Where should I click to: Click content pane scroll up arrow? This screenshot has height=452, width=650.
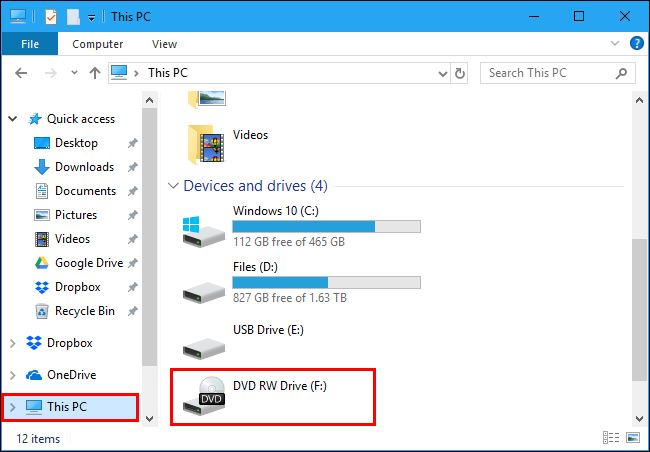tap(639, 100)
